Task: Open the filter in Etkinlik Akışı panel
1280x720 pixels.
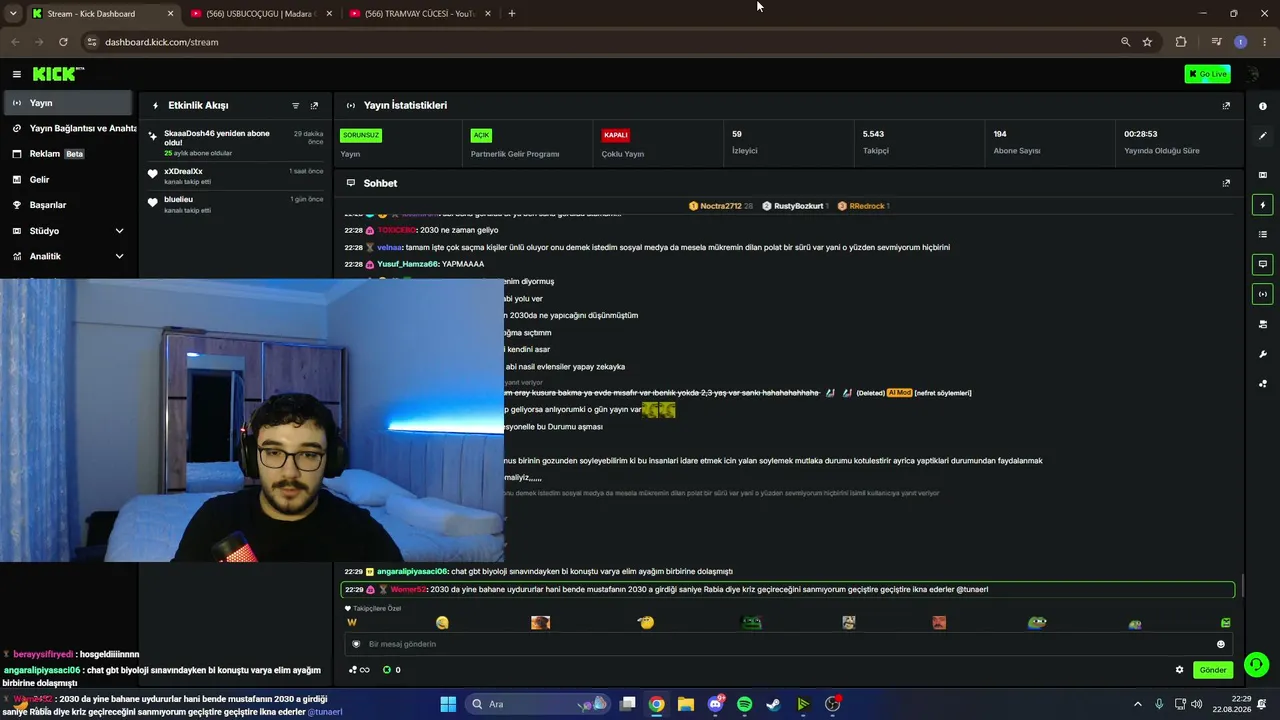Action: click(295, 105)
